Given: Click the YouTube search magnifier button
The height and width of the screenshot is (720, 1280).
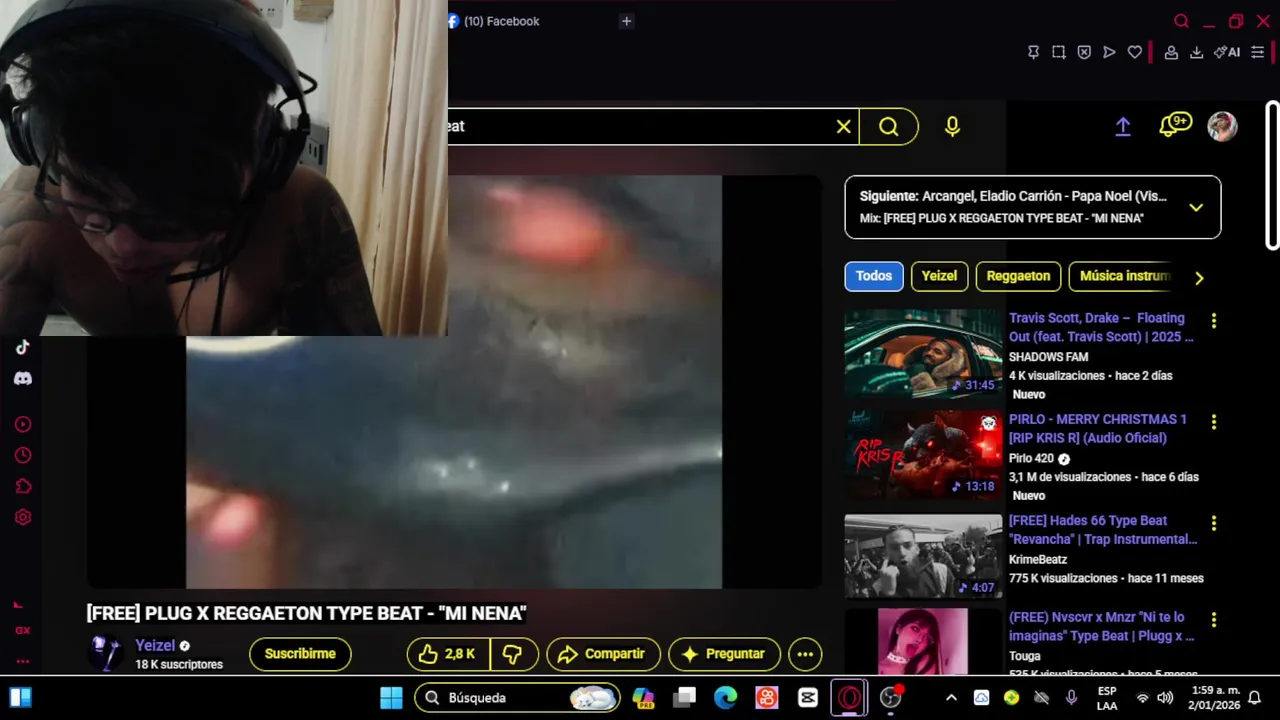Looking at the screenshot, I should point(889,127).
